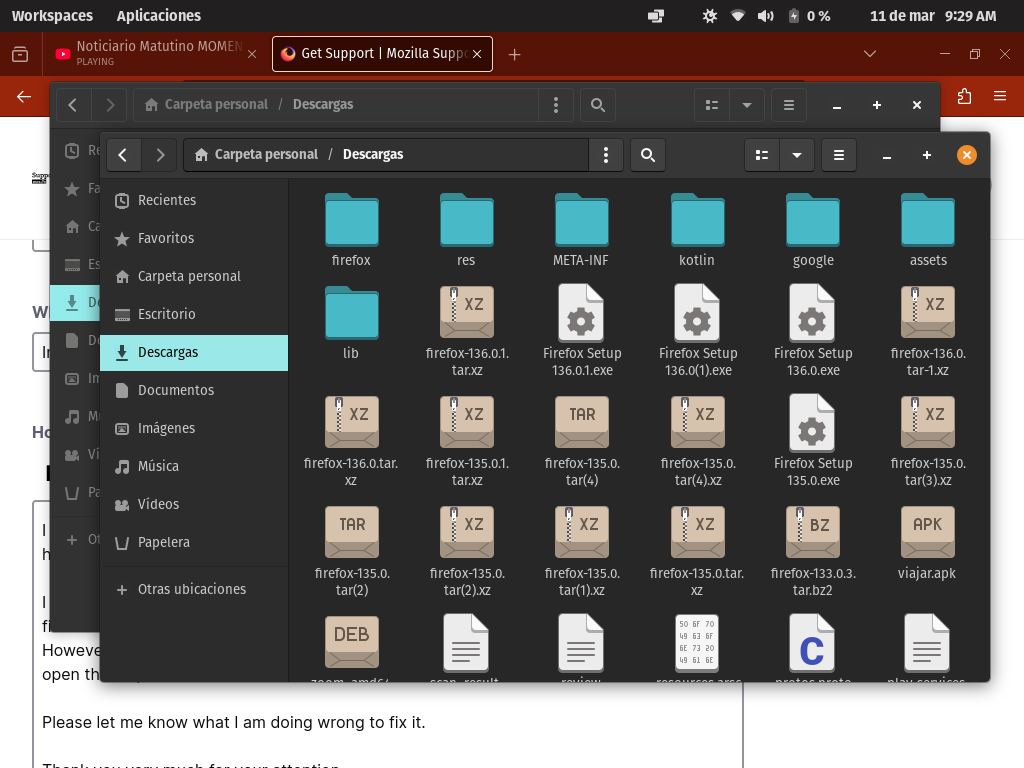Screen dimensions: 1024x768
Task: Open the assets folder
Action: [927, 231]
